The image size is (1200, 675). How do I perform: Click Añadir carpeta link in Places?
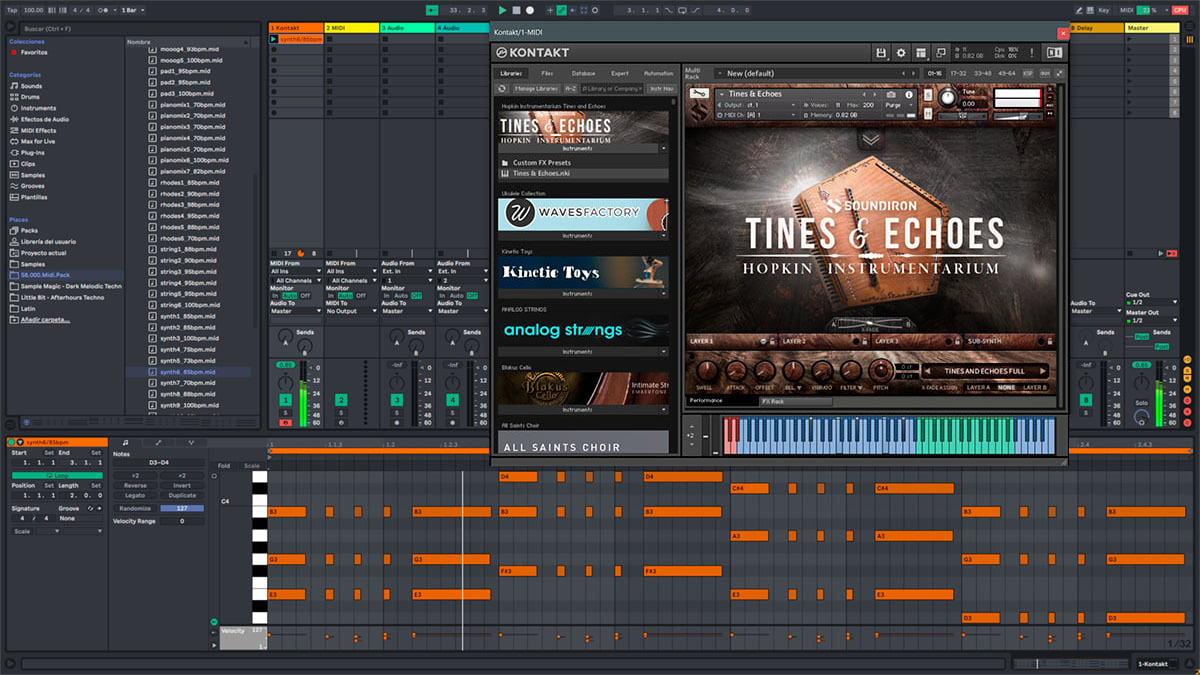tap(47, 319)
